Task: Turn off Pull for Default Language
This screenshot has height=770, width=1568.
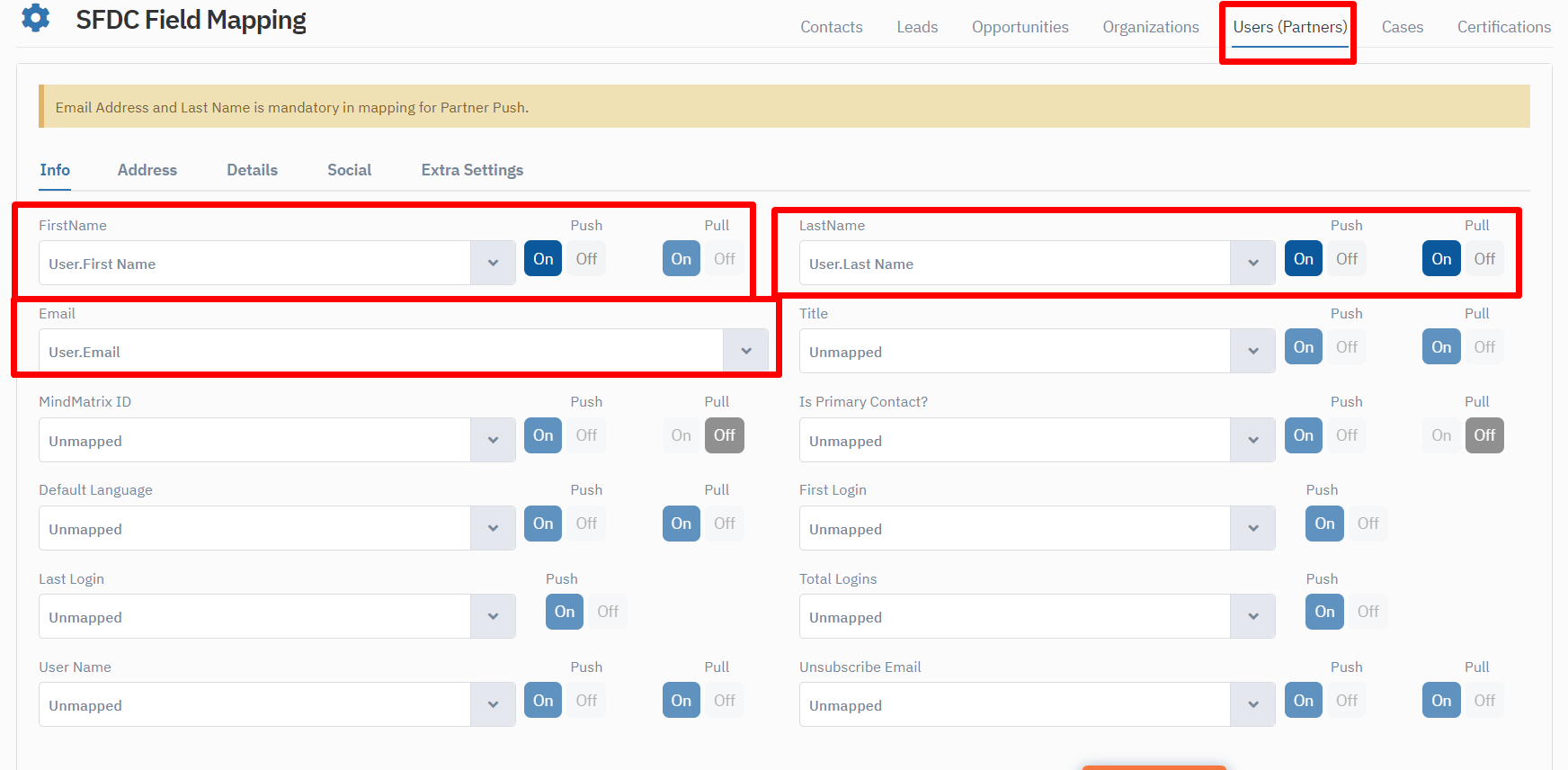Action: (x=725, y=524)
